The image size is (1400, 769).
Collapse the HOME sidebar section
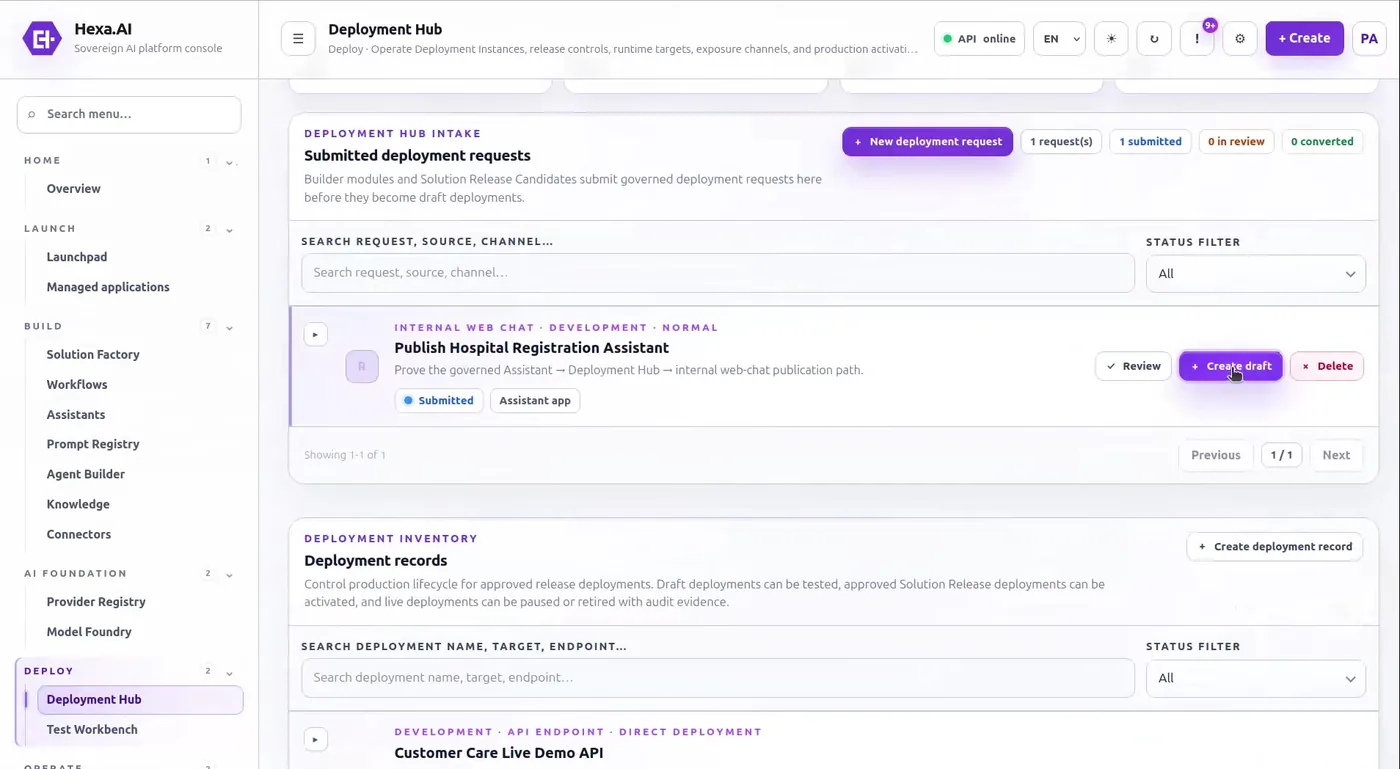point(230,162)
